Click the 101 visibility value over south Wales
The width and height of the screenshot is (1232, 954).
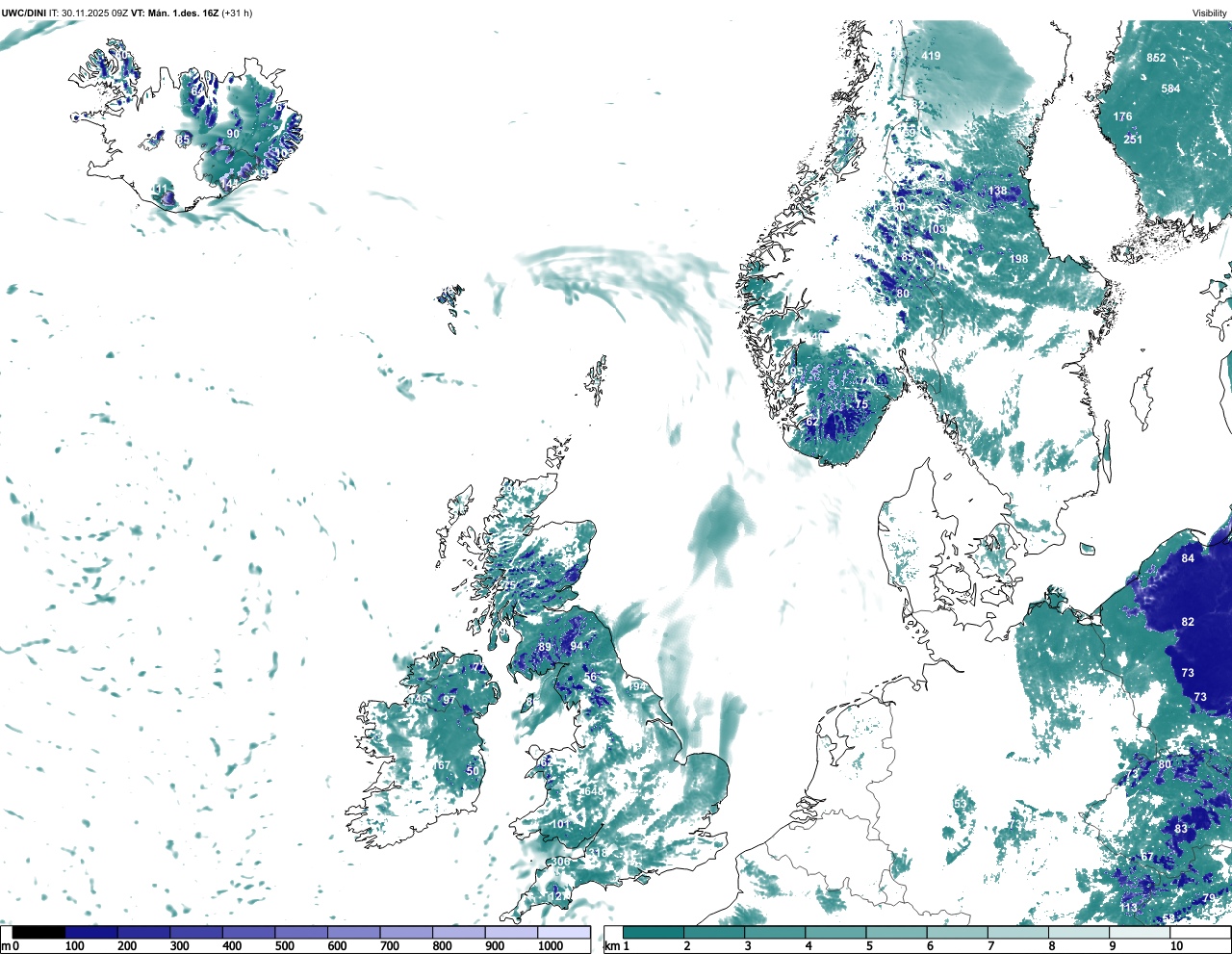(x=561, y=824)
